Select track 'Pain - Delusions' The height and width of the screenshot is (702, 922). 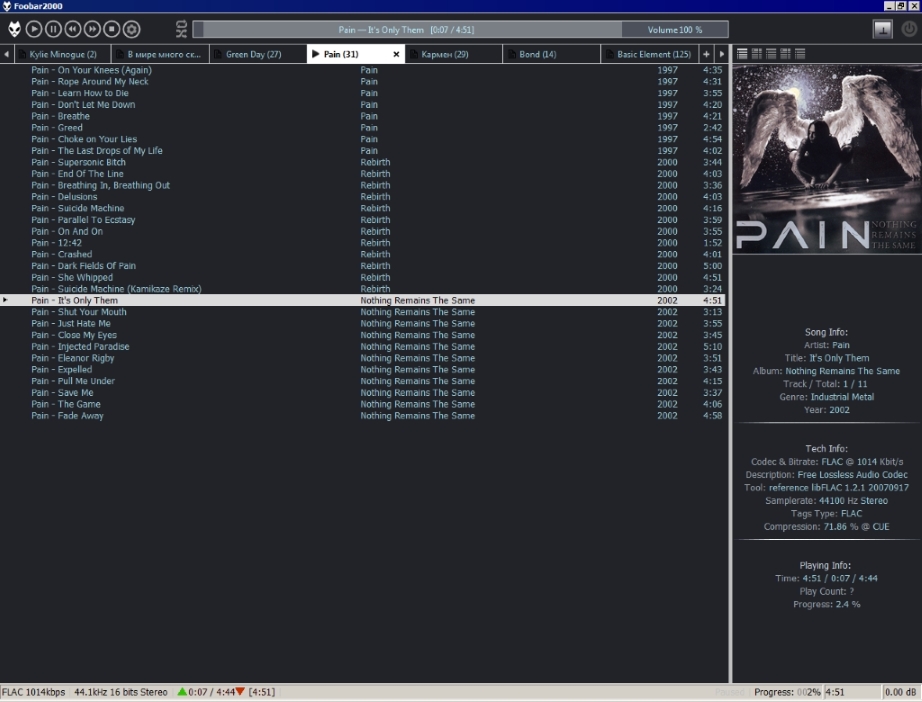(x=362, y=197)
